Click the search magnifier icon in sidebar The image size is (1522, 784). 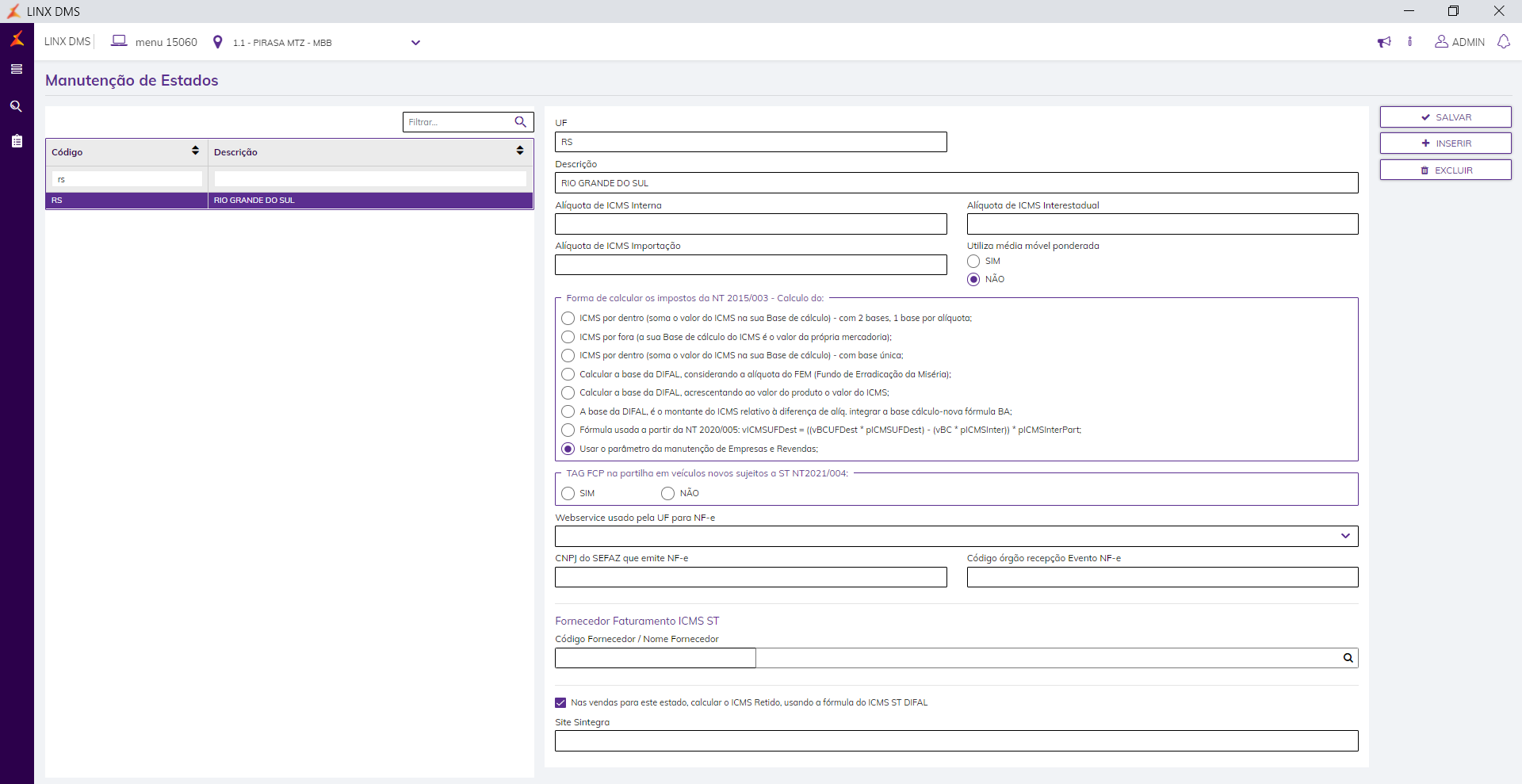coord(16,106)
